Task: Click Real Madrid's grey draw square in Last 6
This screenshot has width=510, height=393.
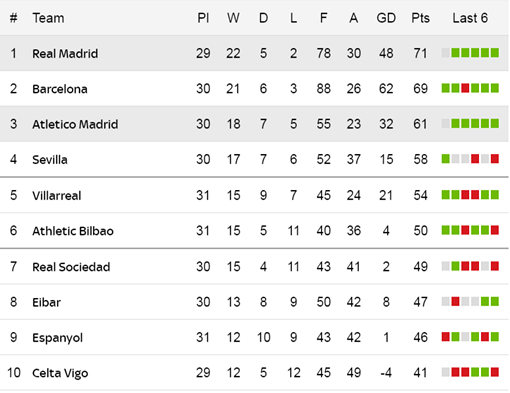Action: click(x=446, y=53)
